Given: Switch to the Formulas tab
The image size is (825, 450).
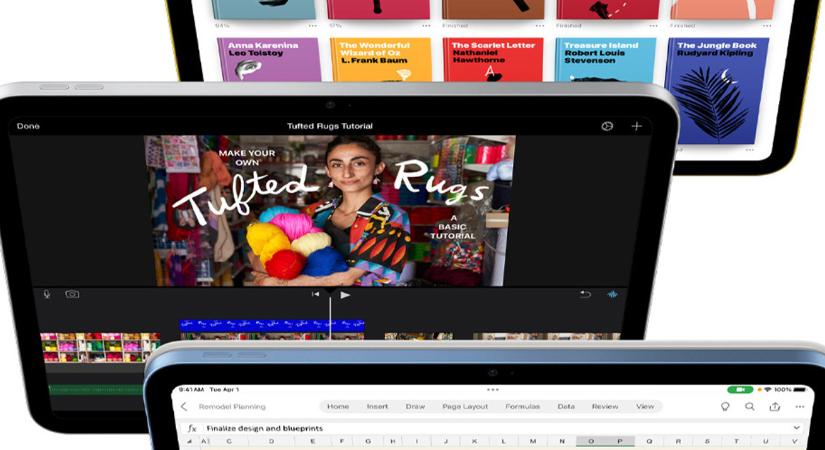Looking at the screenshot, I should [x=522, y=407].
